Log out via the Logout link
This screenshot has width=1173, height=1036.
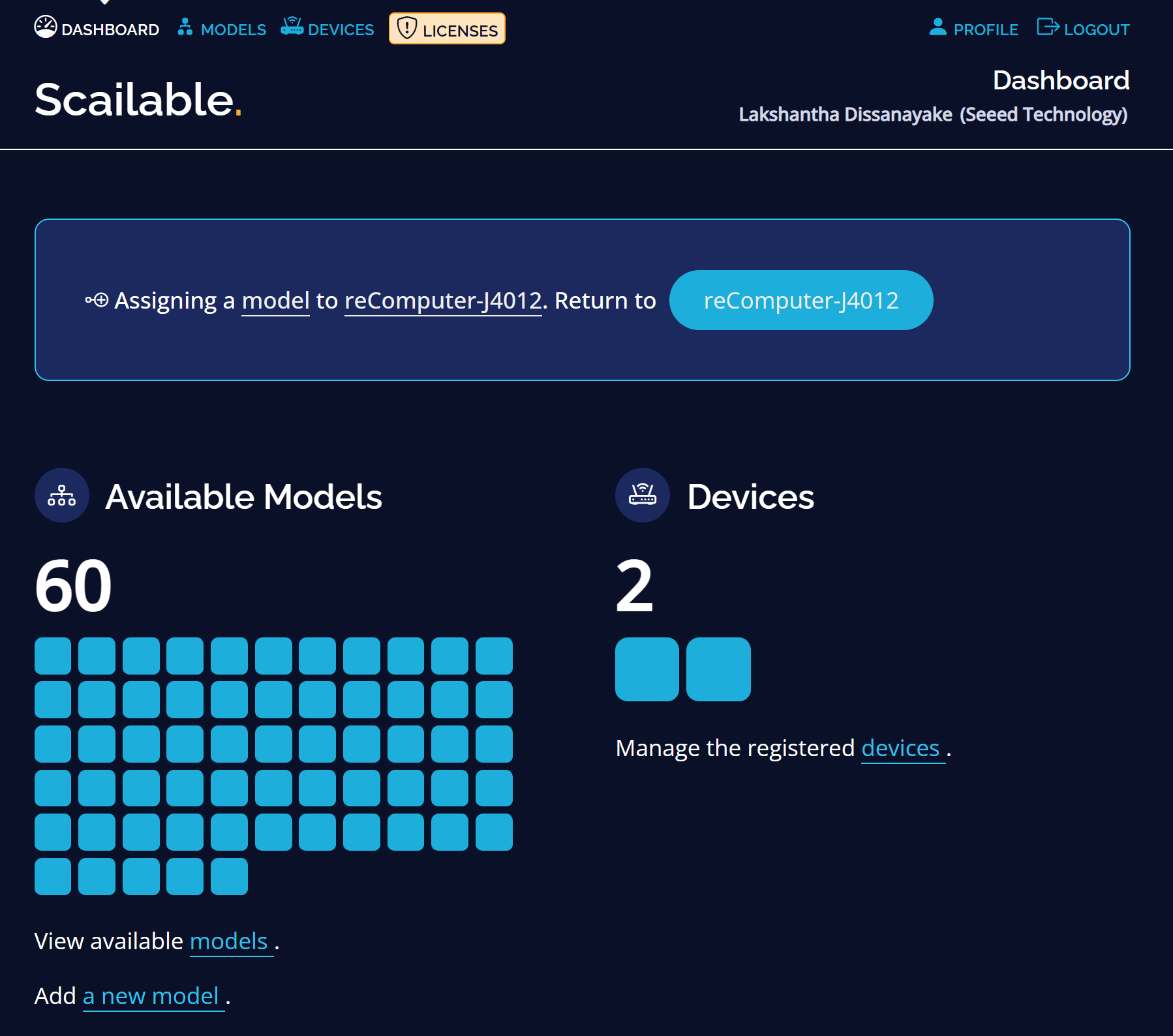pos(1083,29)
